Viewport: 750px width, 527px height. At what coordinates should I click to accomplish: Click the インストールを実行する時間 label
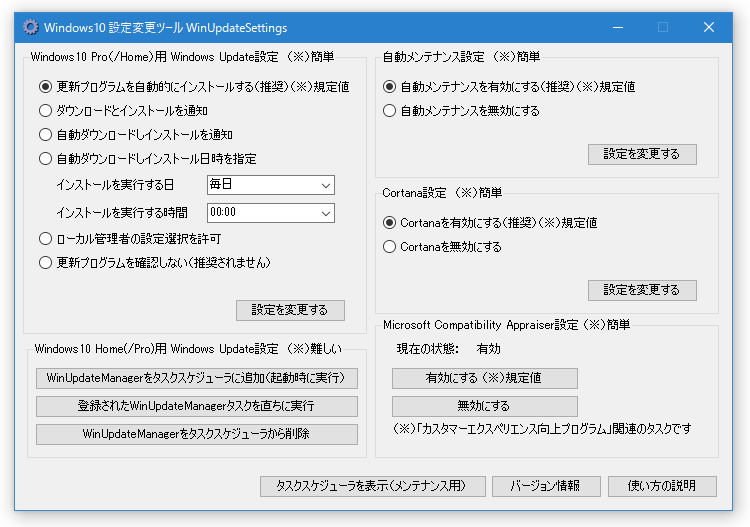click(x=122, y=213)
